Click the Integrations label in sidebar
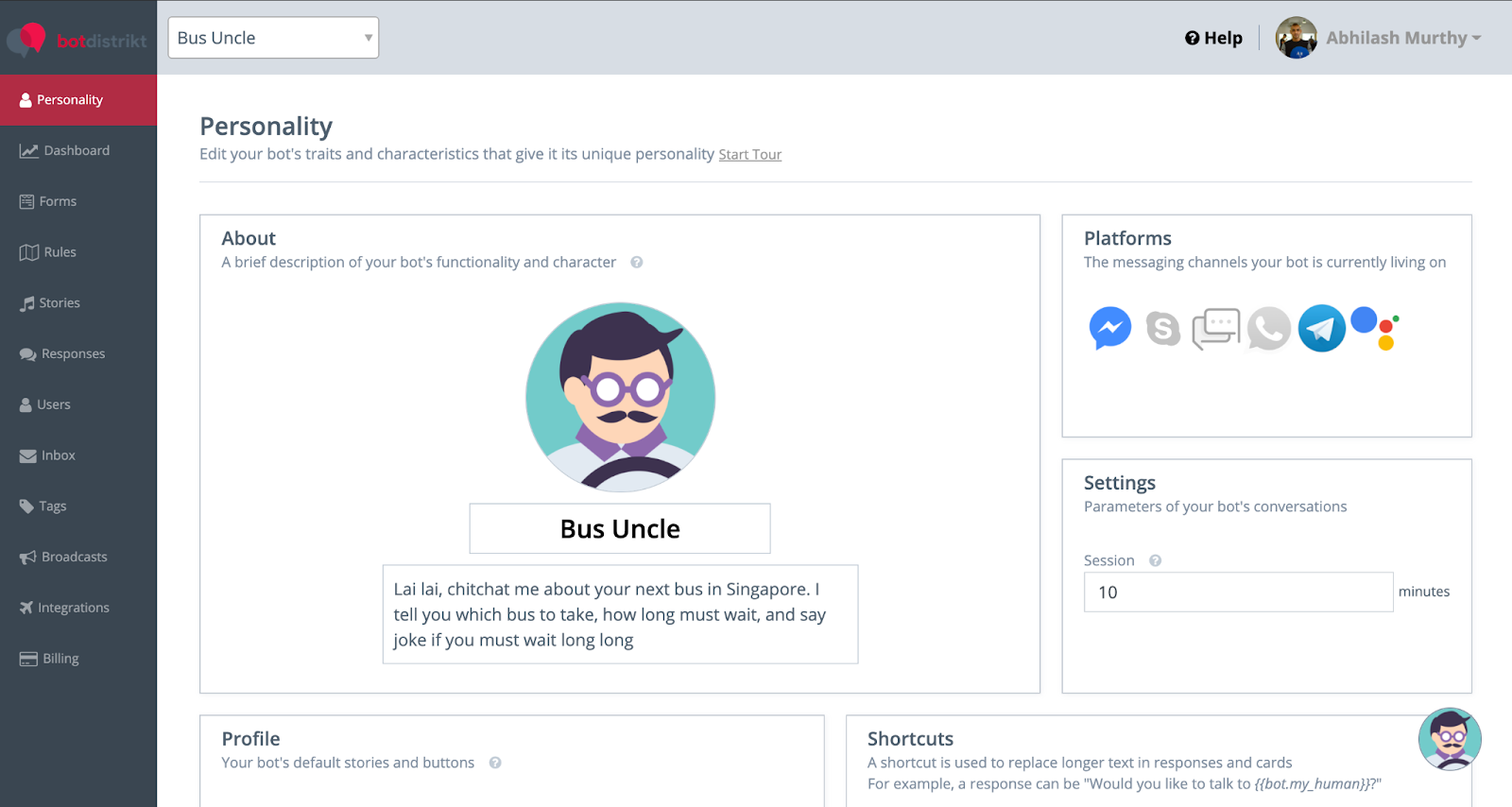1512x807 pixels. [74, 608]
